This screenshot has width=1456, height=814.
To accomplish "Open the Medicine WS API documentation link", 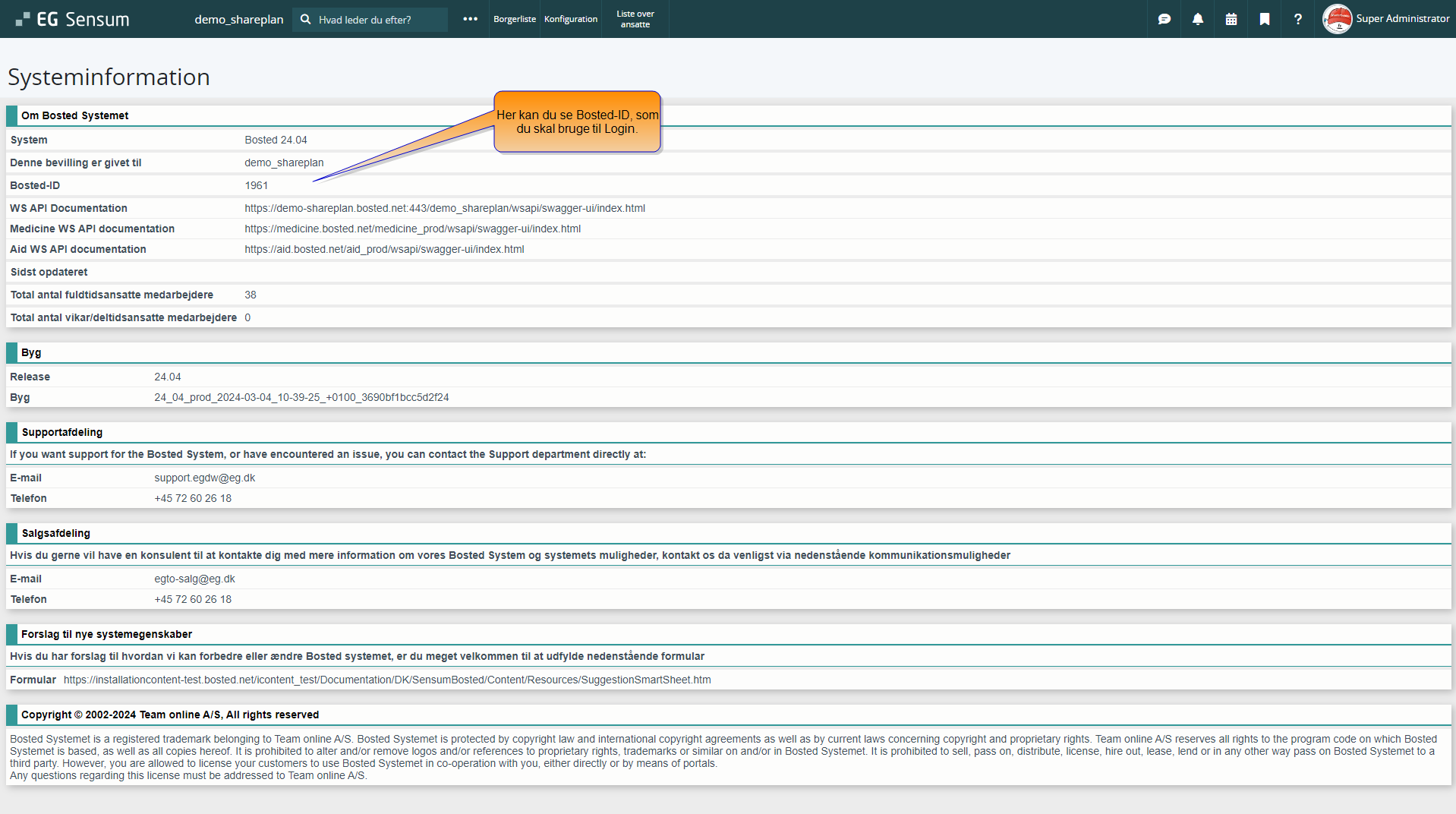I will coord(412,229).
